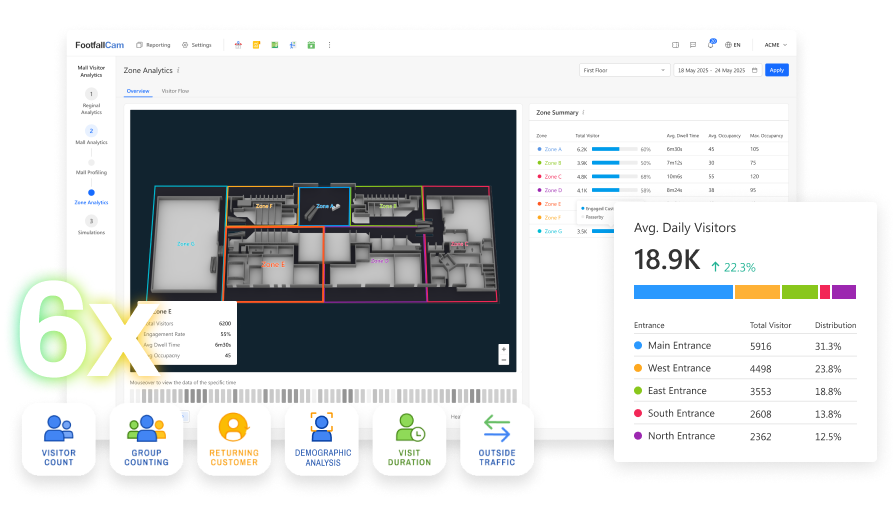This screenshot has width=893, height=511.
Task: Toggle the side panel layout icon
Action: [675, 45]
